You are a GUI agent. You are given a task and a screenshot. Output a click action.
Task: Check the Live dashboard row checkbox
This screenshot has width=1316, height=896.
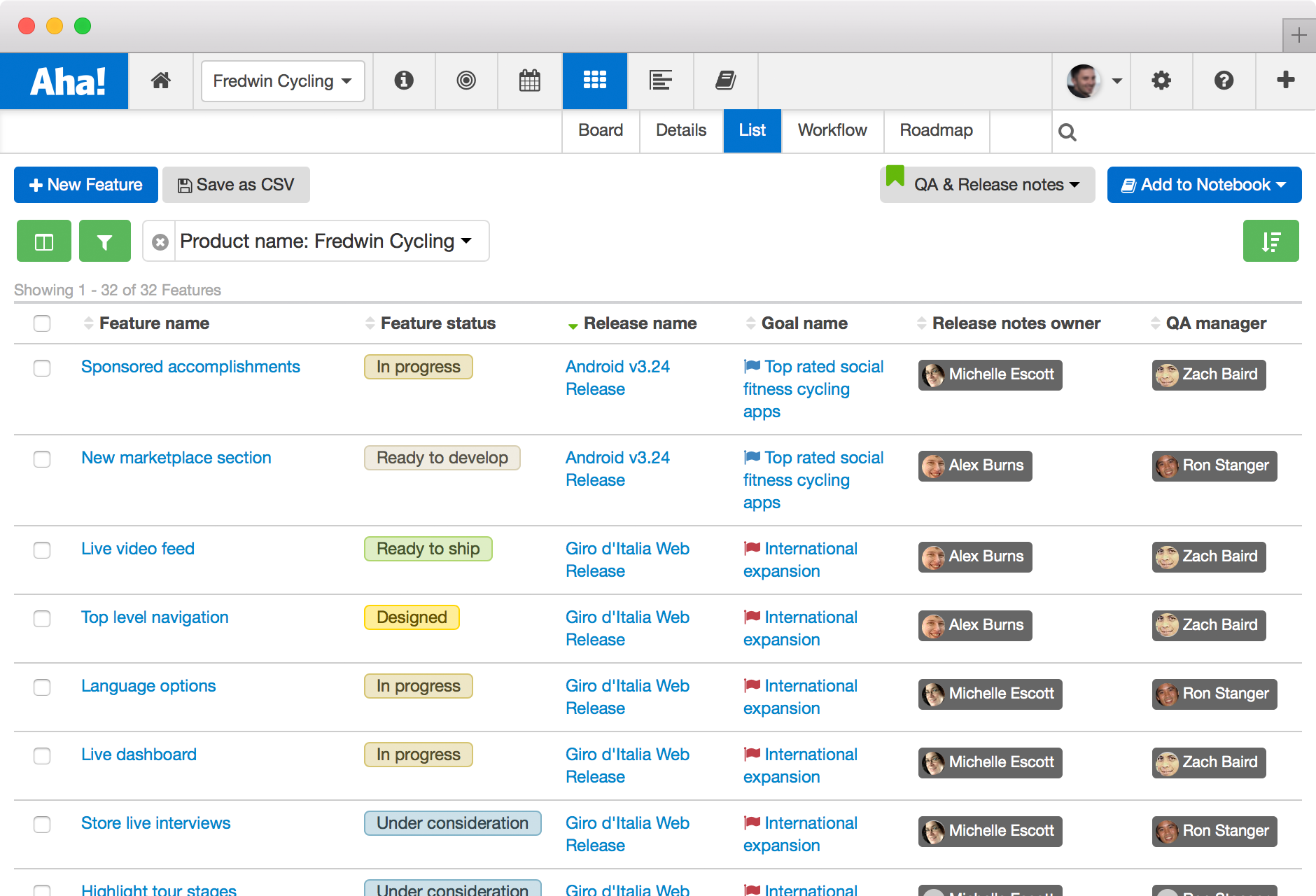pyautogui.click(x=42, y=756)
